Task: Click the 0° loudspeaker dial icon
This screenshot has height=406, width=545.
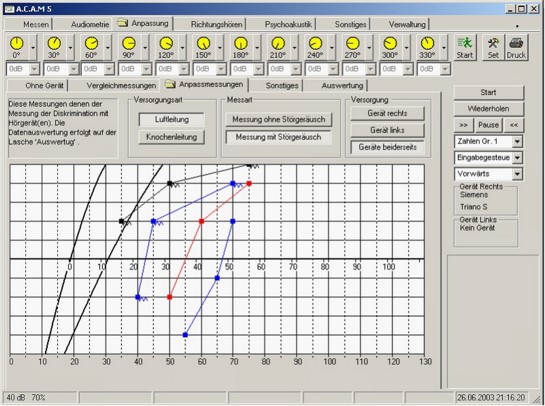Action: tap(16, 44)
